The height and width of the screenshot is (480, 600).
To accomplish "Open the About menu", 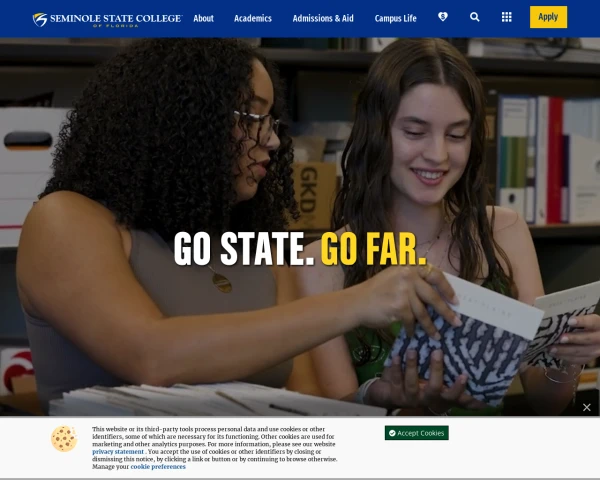I will (x=203, y=18).
